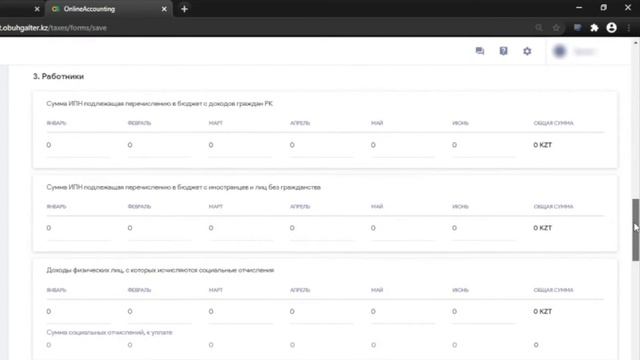The height and width of the screenshot is (360, 640).
Task: Switch to the OnlineAccounting tab
Action: point(109,9)
